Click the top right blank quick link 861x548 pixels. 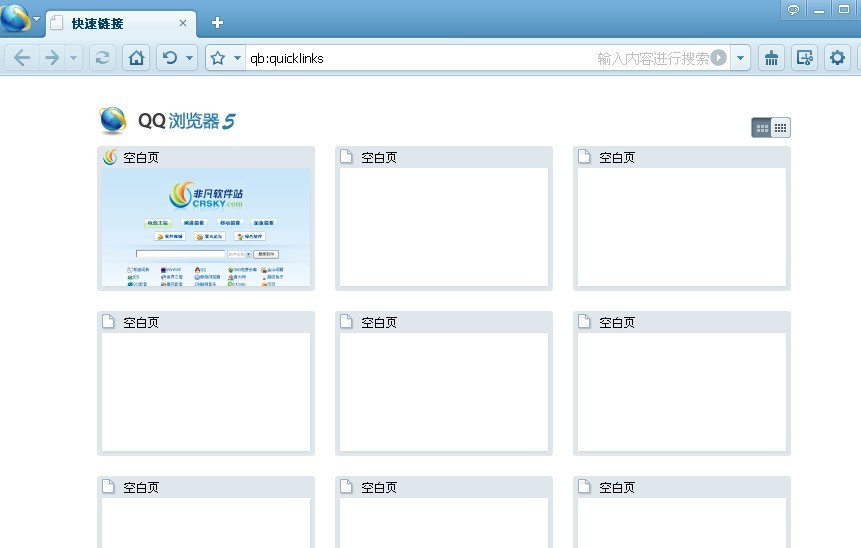click(x=681, y=219)
